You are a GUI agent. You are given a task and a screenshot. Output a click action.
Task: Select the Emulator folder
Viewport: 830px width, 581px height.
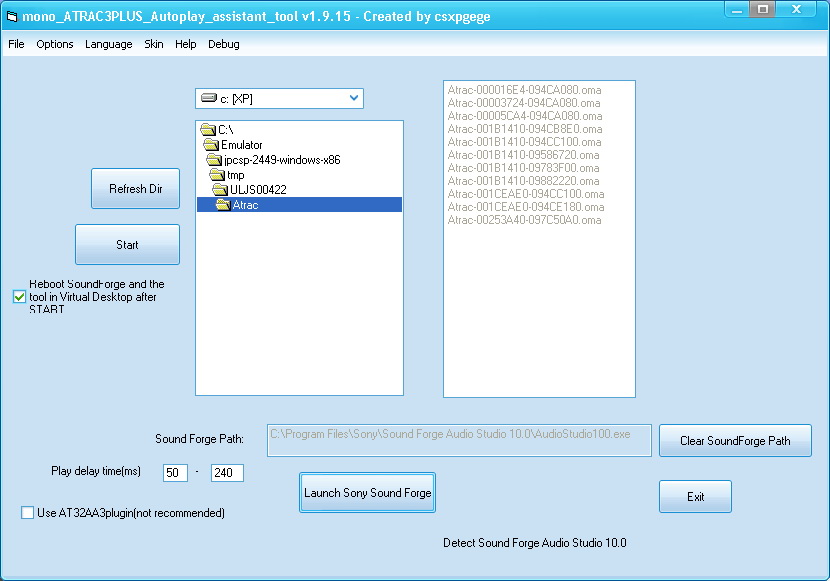[241, 144]
